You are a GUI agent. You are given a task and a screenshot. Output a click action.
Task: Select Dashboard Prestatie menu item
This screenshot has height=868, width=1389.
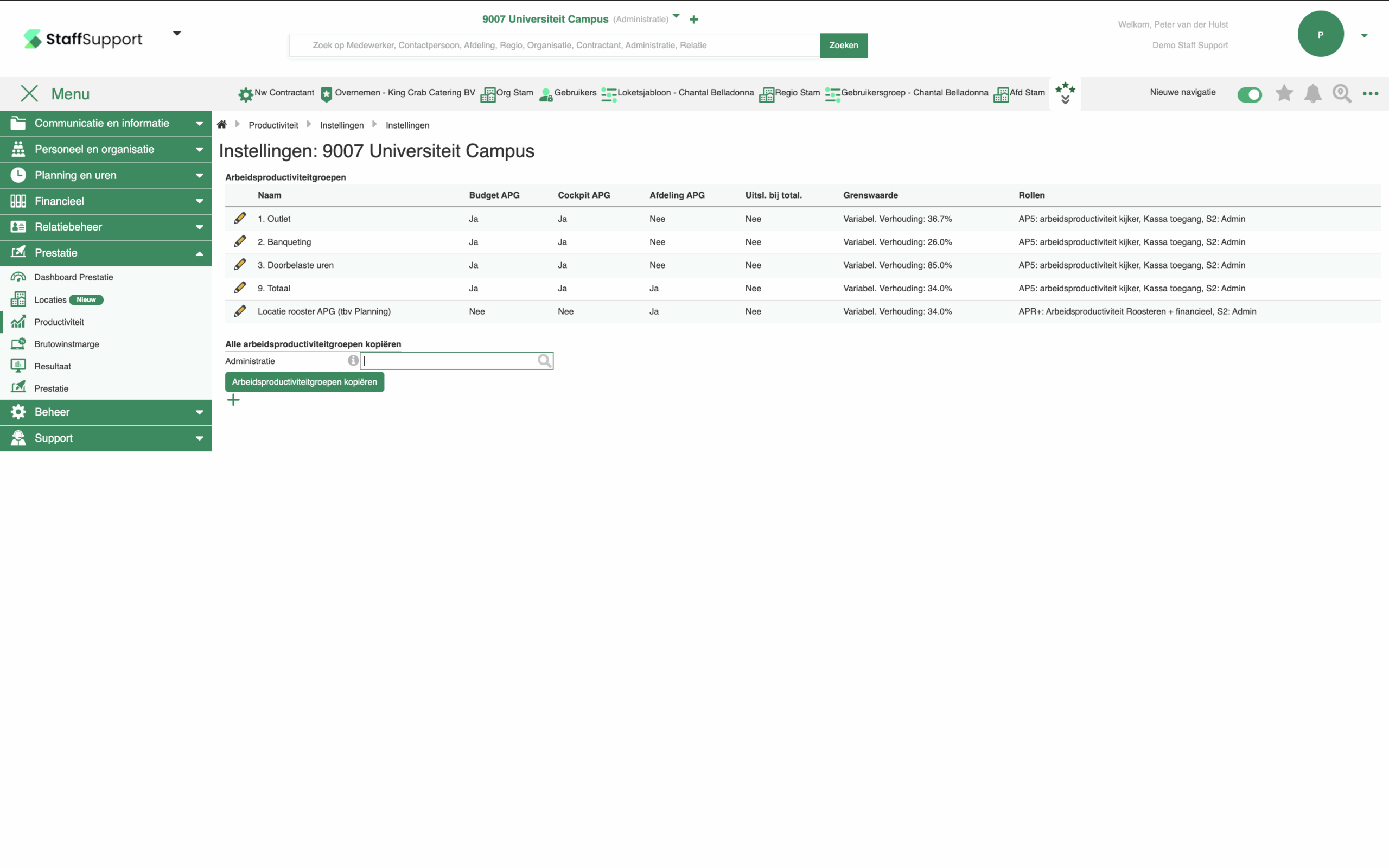click(73, 277)
